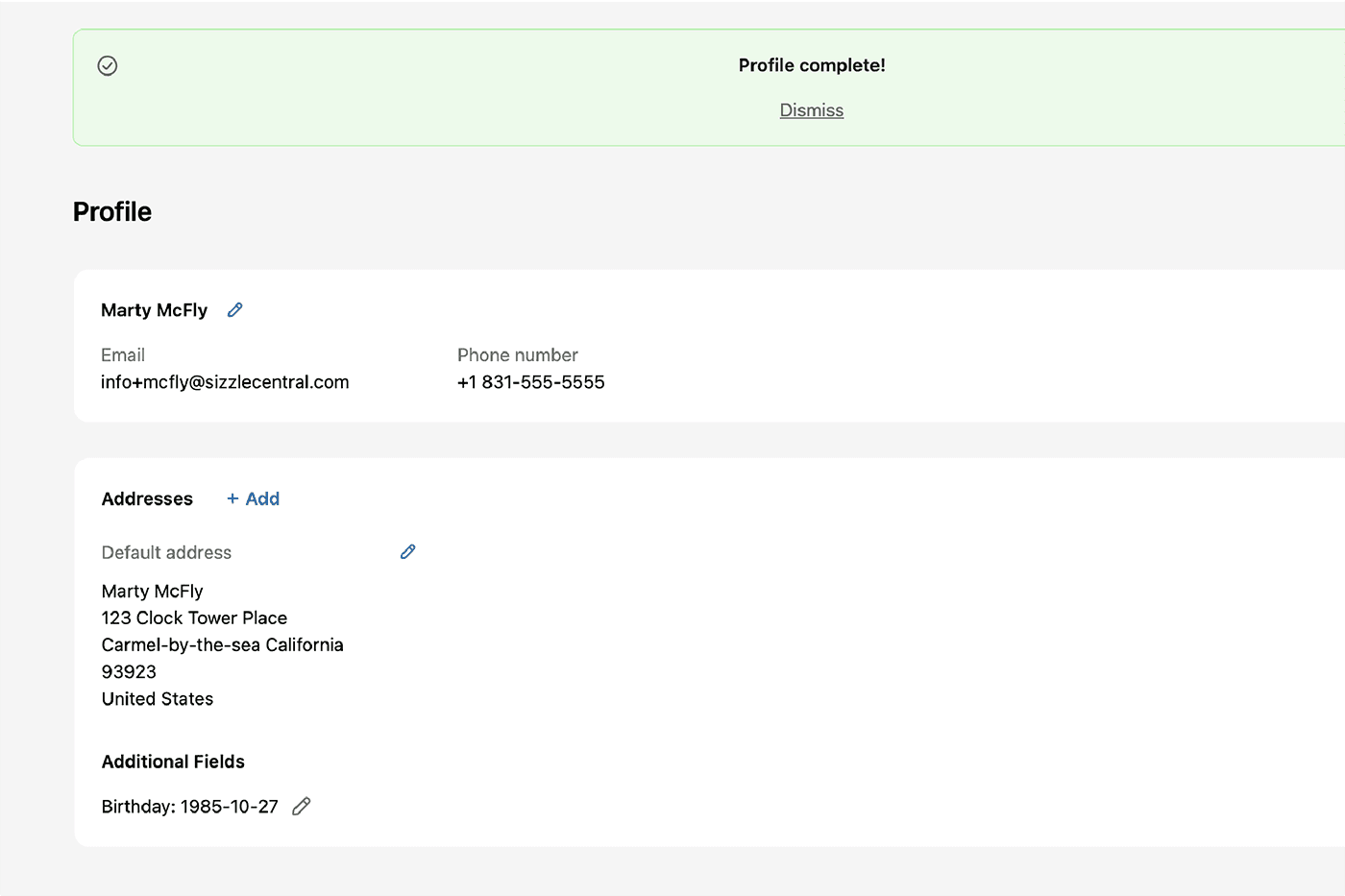Click the Profile page heading

coord(112,211)
